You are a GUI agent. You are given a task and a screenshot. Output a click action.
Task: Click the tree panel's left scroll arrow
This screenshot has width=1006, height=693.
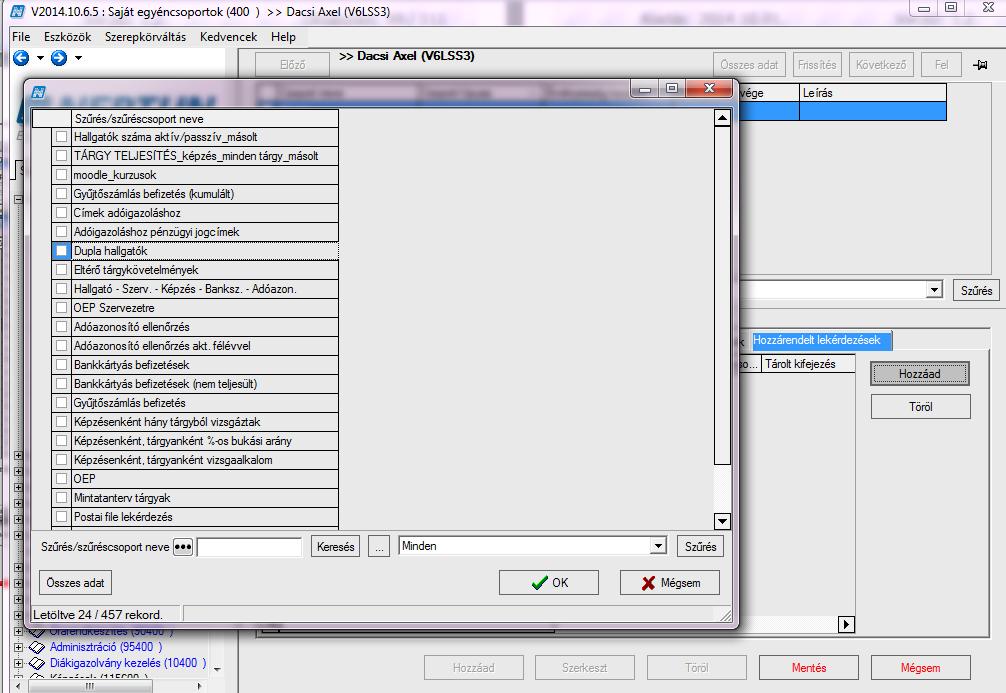click(19, 686)
